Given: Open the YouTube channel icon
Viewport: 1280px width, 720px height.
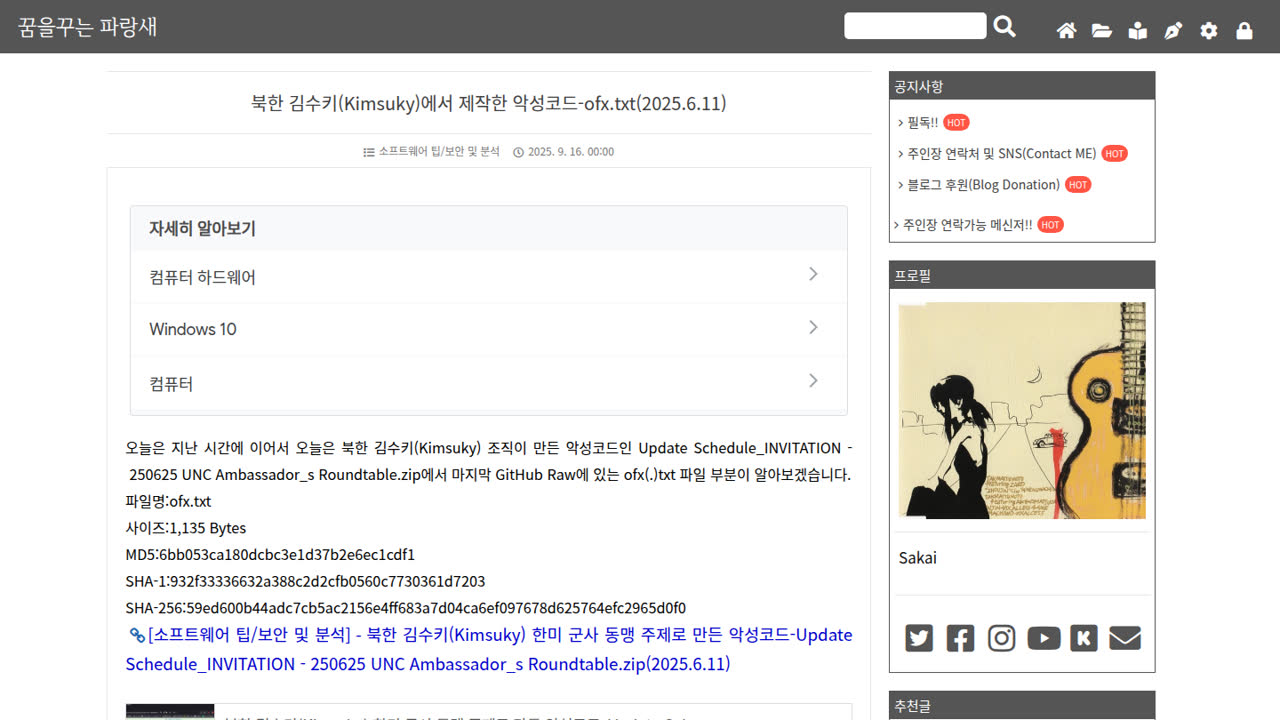Looking at the screenshot, I should tap(1043, 638).
